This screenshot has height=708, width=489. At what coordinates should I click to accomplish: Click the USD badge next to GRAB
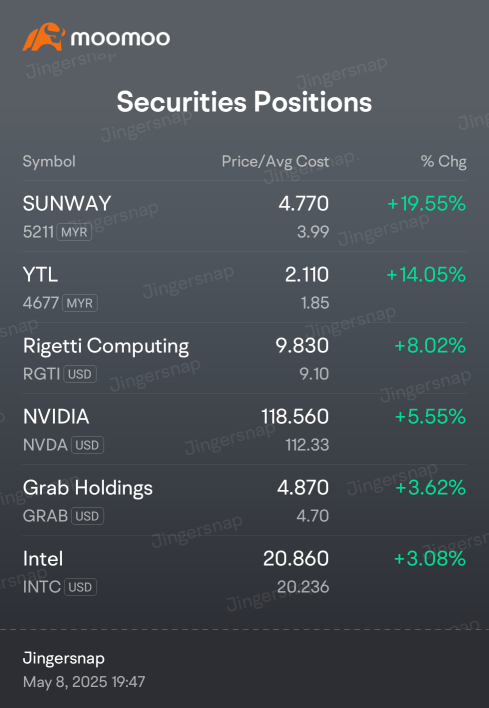coord(88,516)
